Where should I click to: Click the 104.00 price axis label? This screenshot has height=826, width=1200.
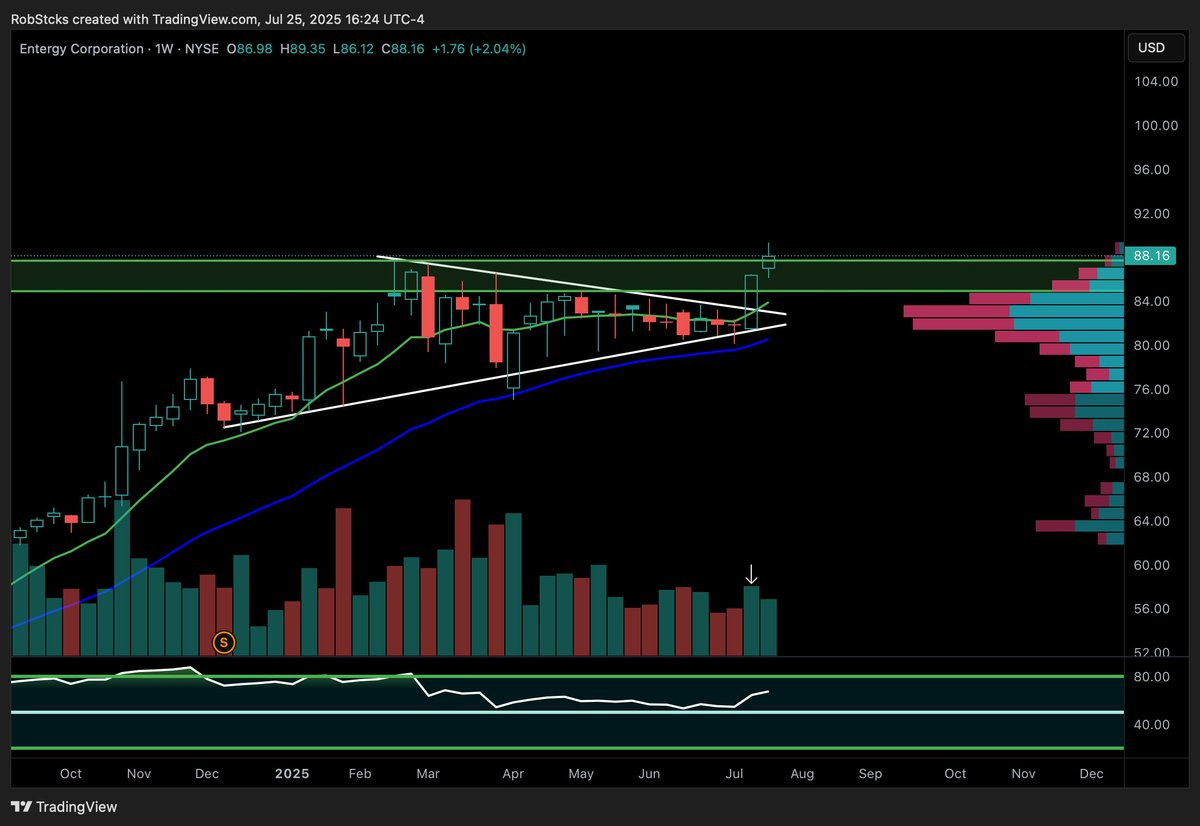1156,82
